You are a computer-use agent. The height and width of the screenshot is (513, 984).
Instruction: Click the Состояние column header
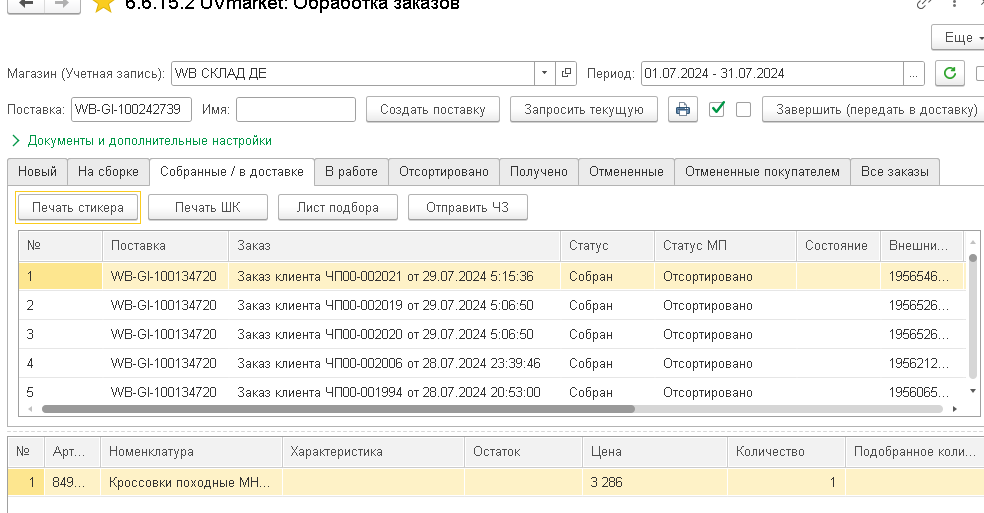tap(838, 246)
